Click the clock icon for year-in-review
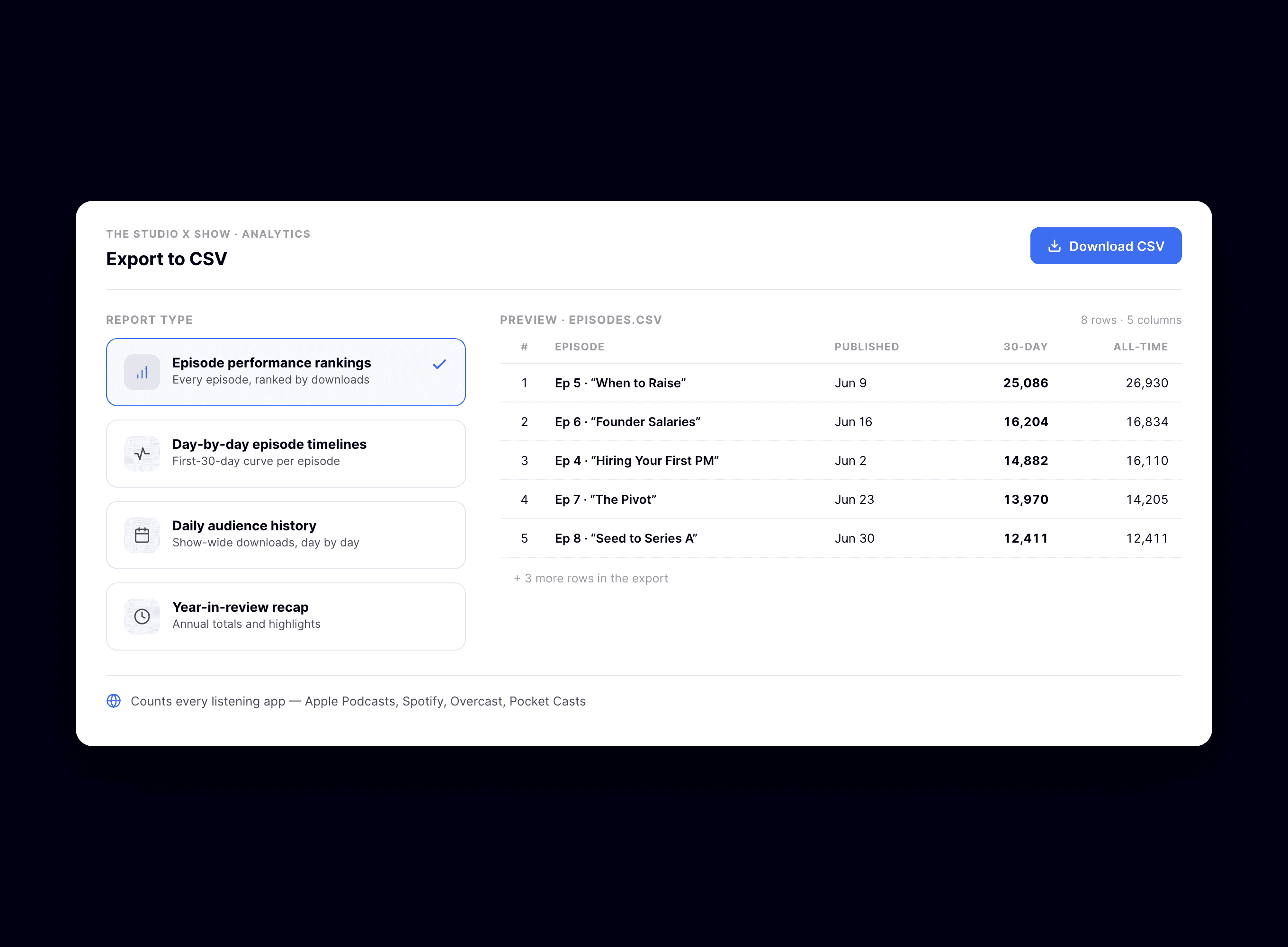 [142, 616]
